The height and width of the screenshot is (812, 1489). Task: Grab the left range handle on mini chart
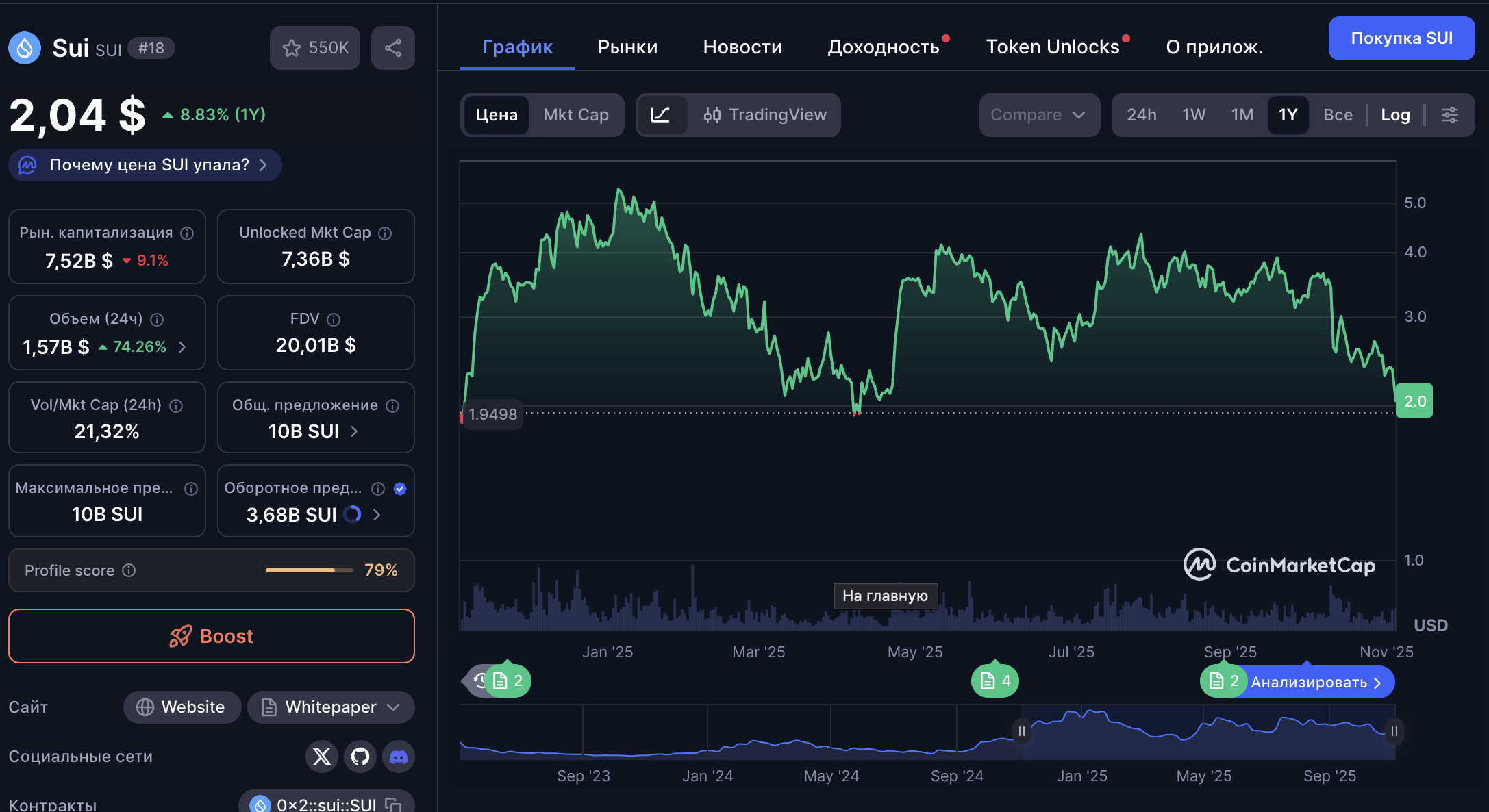(x=1021, y=731)
